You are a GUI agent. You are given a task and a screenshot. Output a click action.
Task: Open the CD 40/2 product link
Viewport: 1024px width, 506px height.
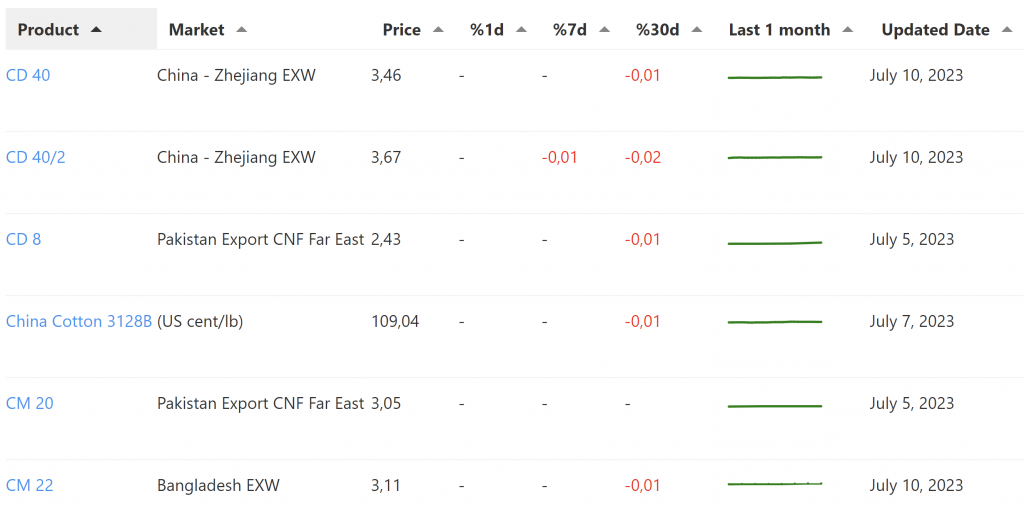[36, 157]
